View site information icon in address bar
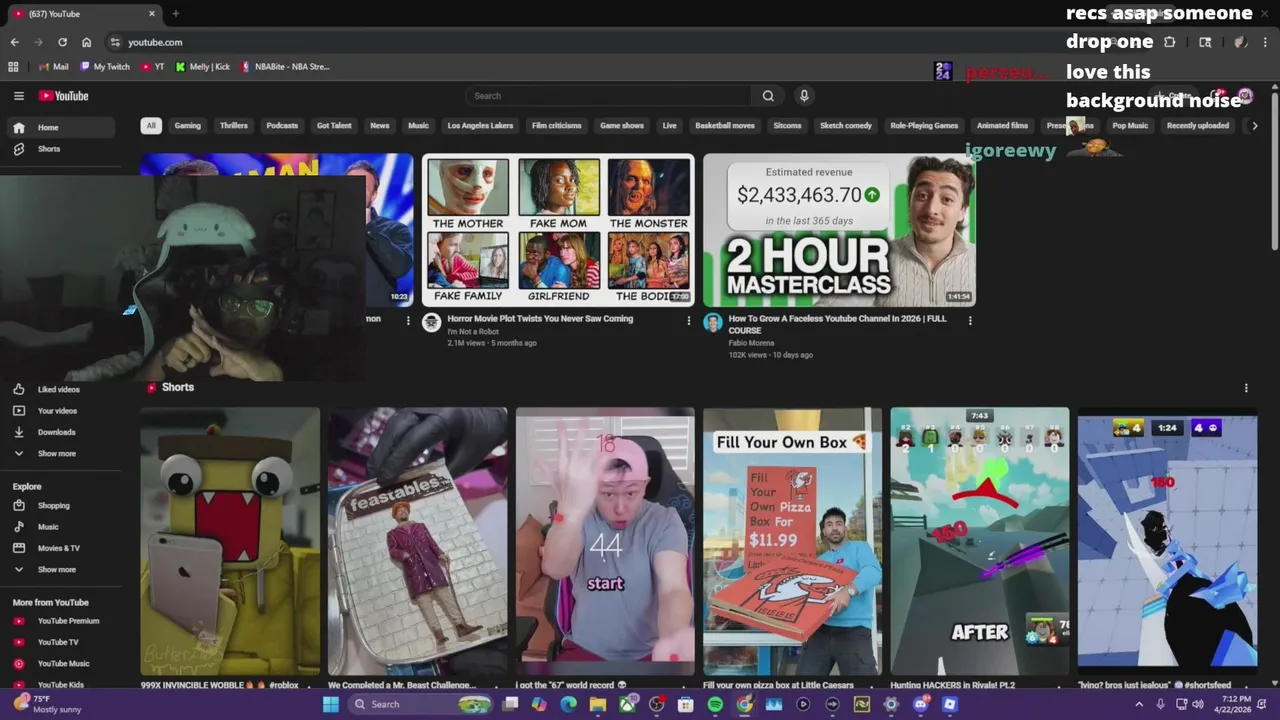 click(x=115, y=42)
